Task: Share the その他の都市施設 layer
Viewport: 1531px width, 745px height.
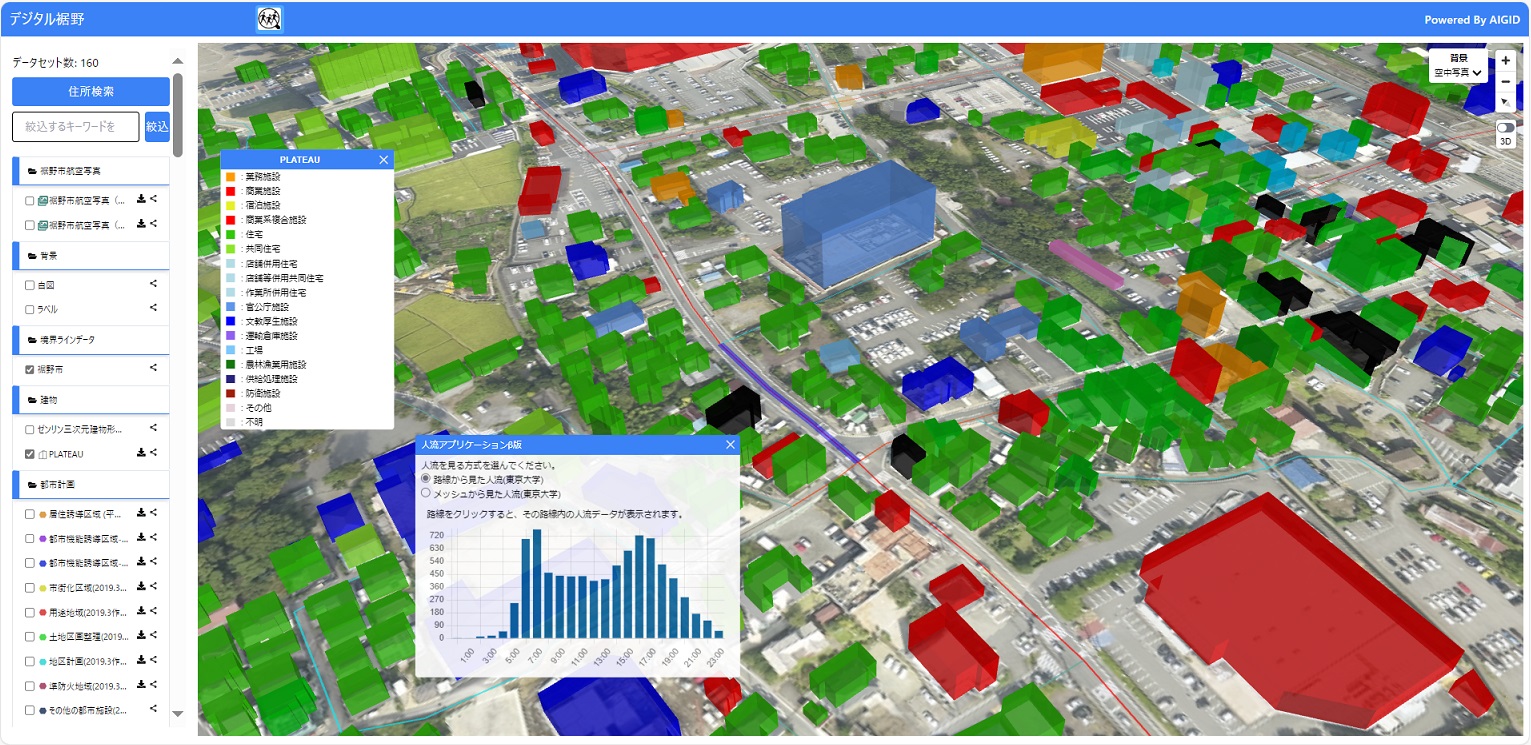Action: pos(154,709)
